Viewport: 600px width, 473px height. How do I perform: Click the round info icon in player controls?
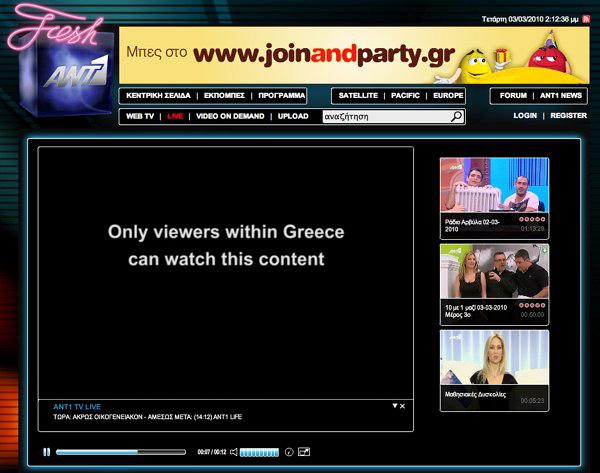pos(289,452)
